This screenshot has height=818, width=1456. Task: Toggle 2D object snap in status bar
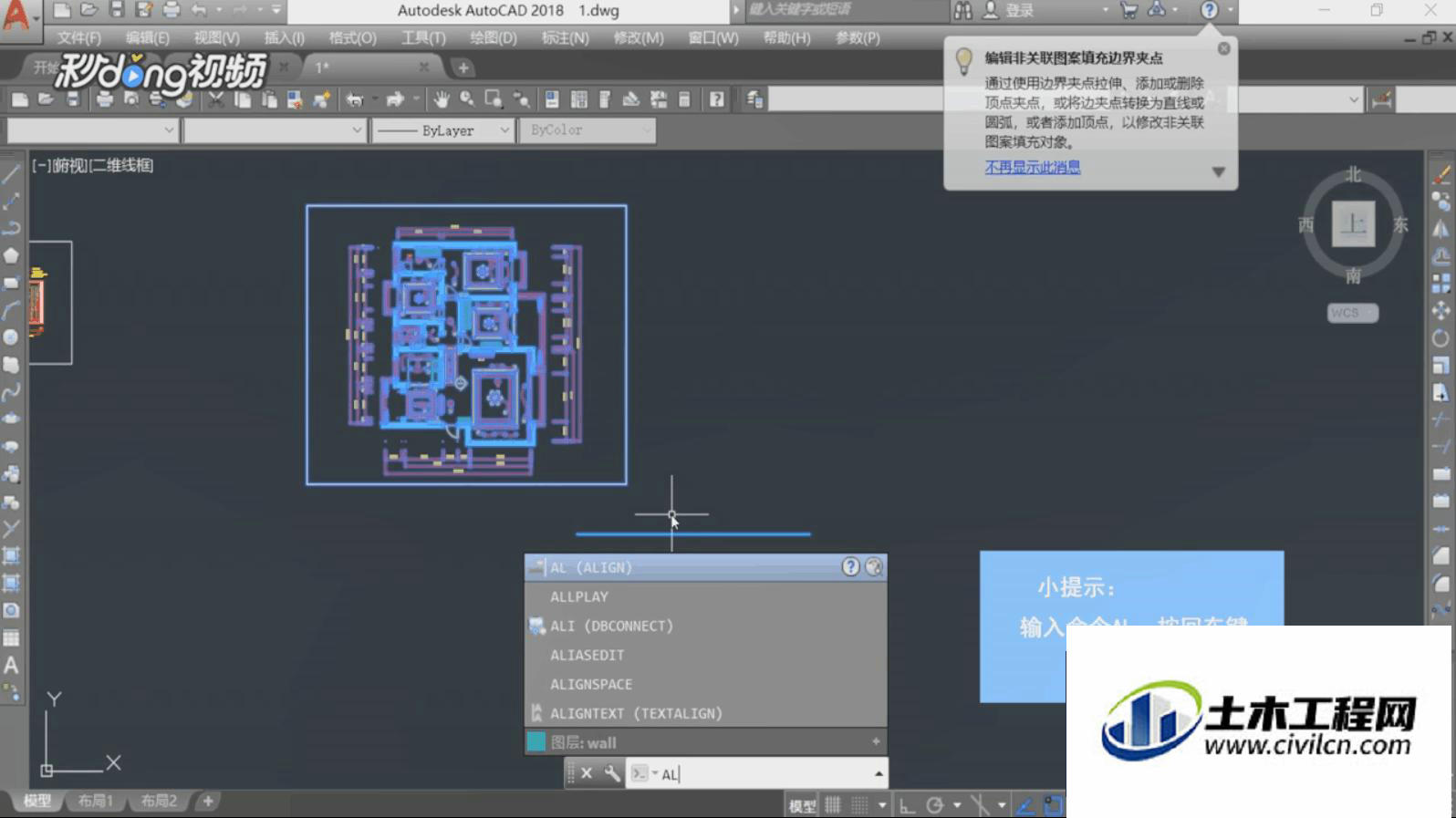(1054, 805)
